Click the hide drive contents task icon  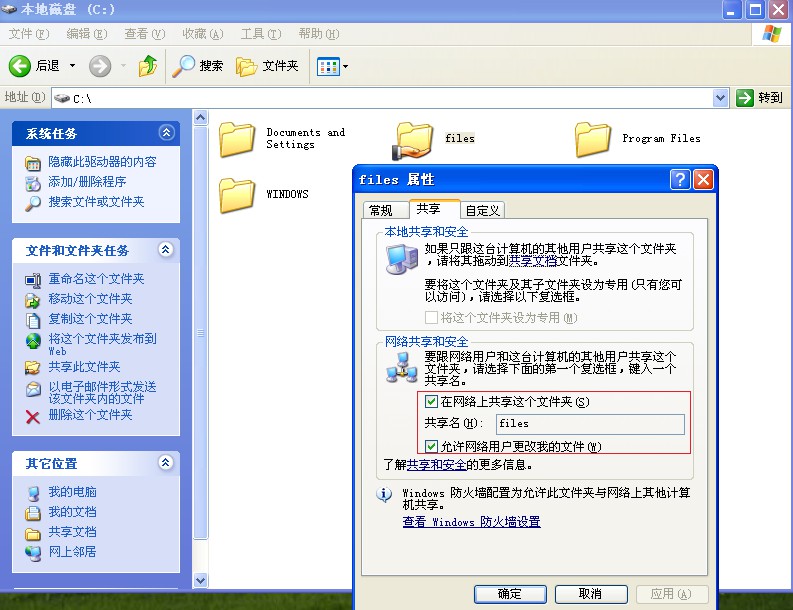[x=33, y=163]
